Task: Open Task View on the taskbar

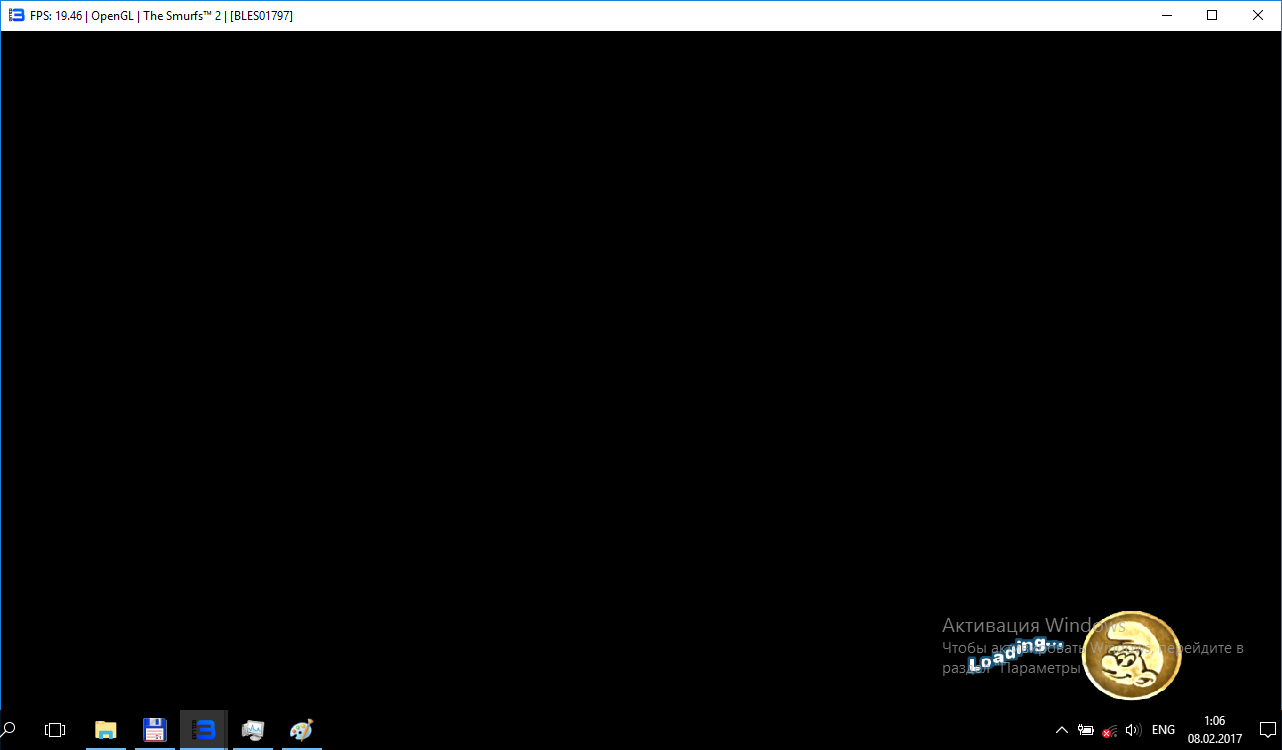Action: point(55,730)
